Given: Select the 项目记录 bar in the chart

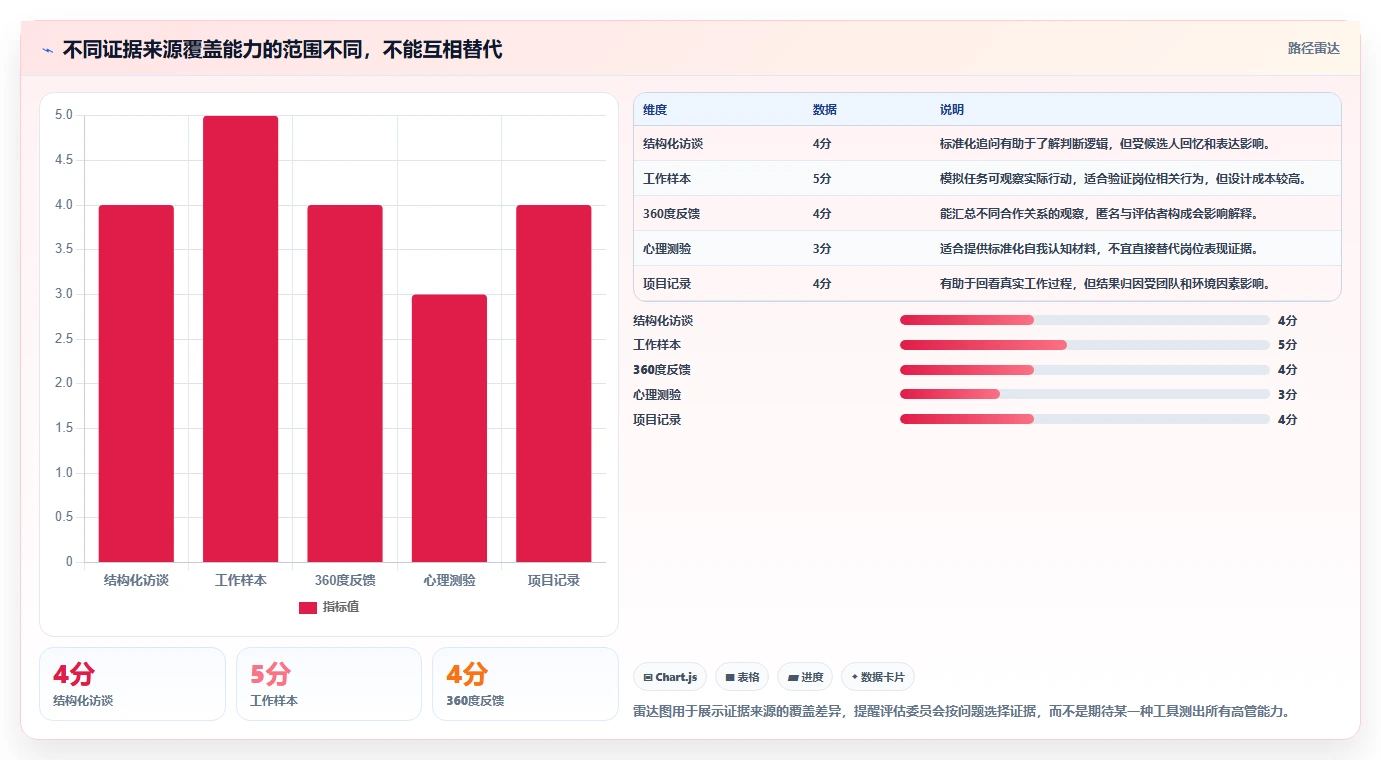Looking at the screenshot, I should tap(554, 383).
